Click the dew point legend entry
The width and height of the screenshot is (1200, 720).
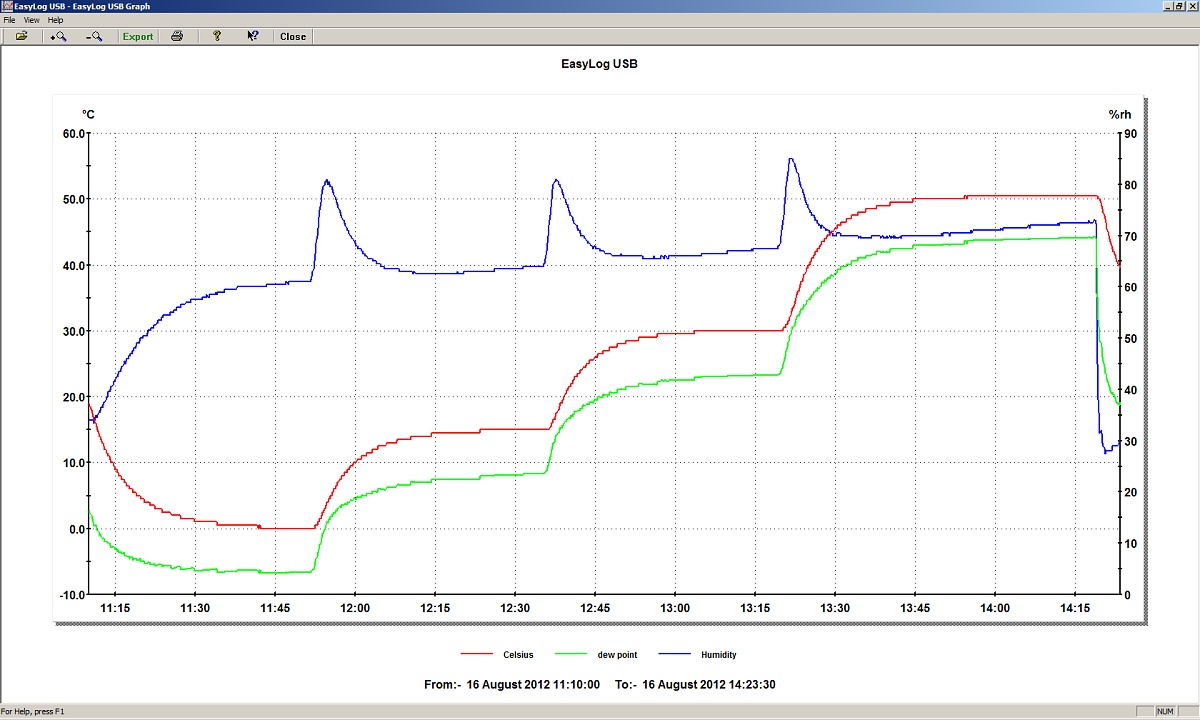click(x=594, y=654)
